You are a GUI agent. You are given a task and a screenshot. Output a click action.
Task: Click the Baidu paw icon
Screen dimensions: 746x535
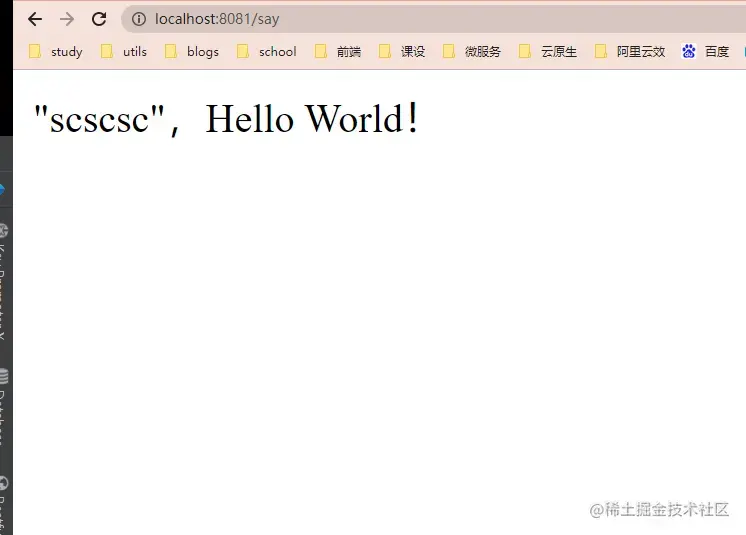(x=688, y=51)
